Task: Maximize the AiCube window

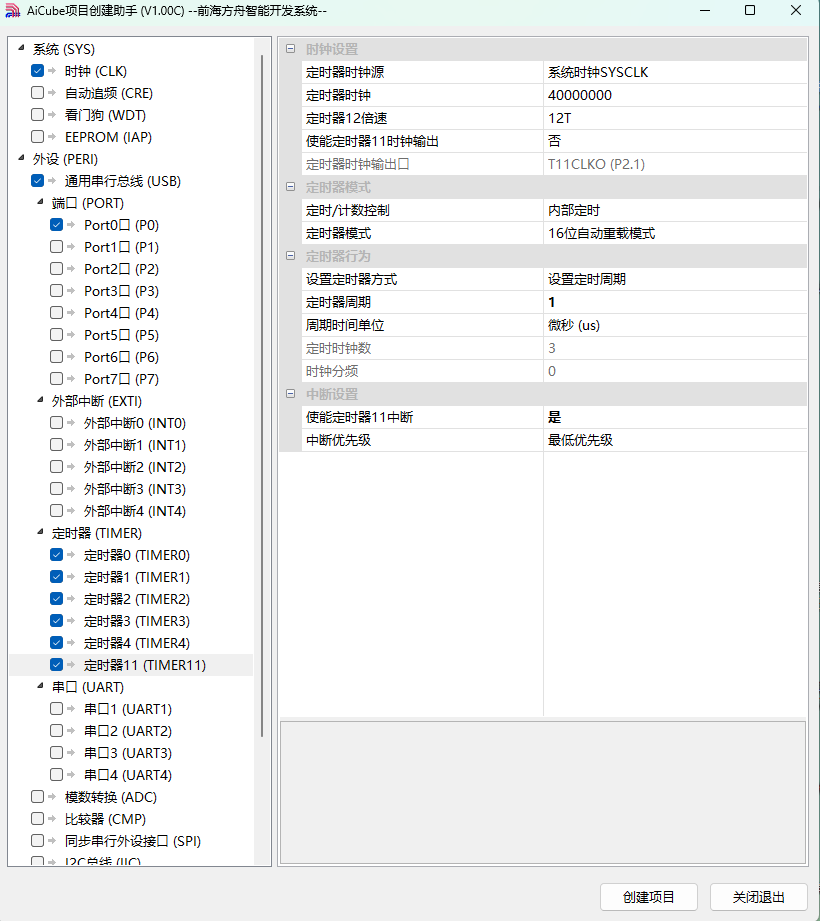Action: [x=750, y=11]
